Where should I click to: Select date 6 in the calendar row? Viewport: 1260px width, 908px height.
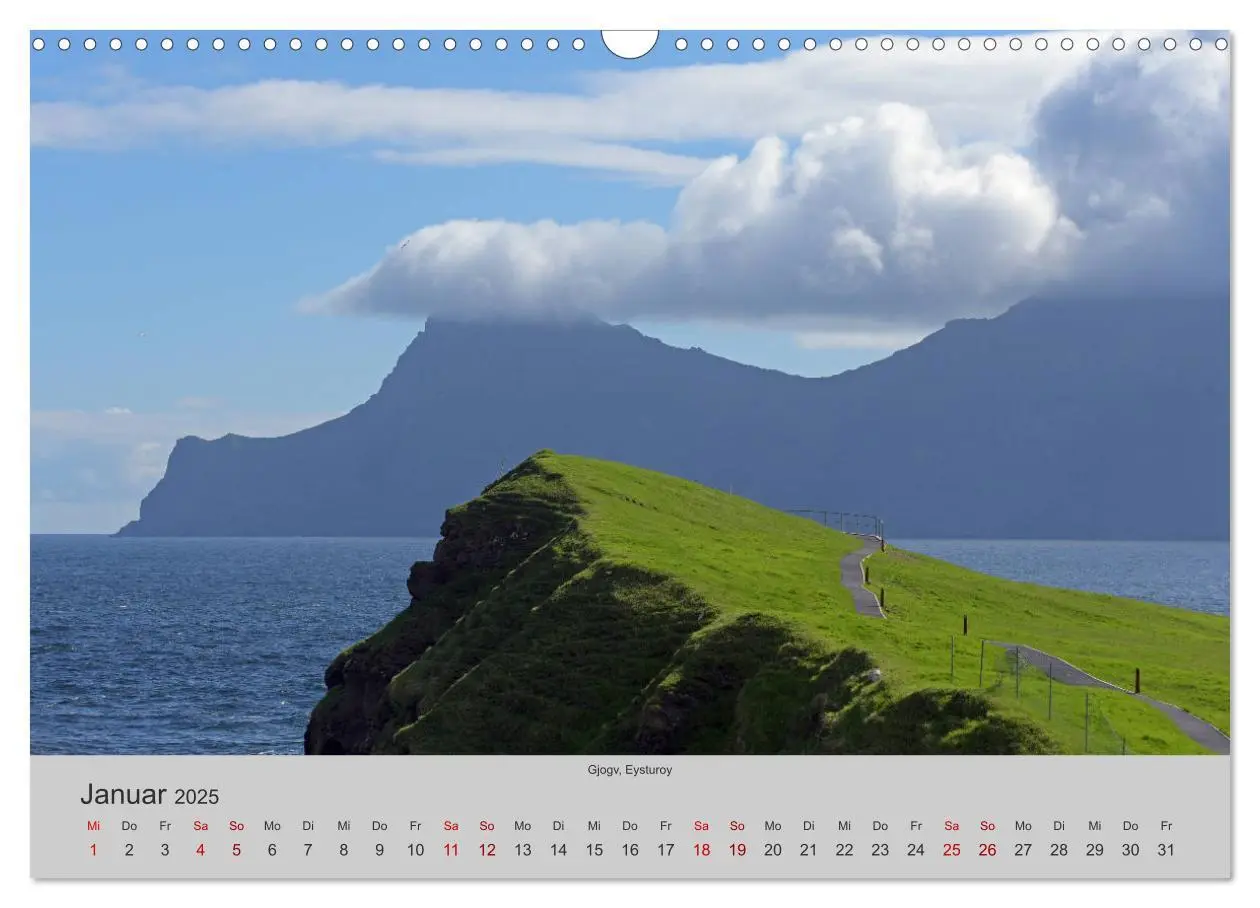click(272, 850)
